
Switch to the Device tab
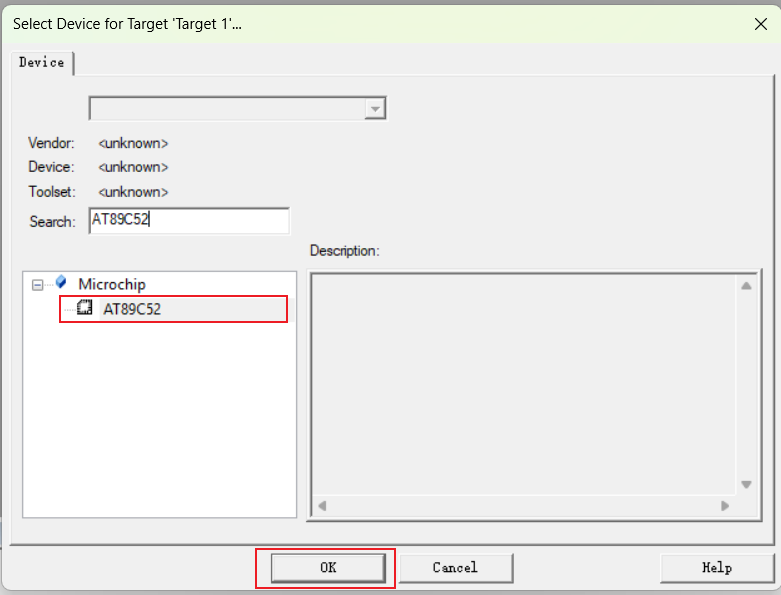[42, 63]
